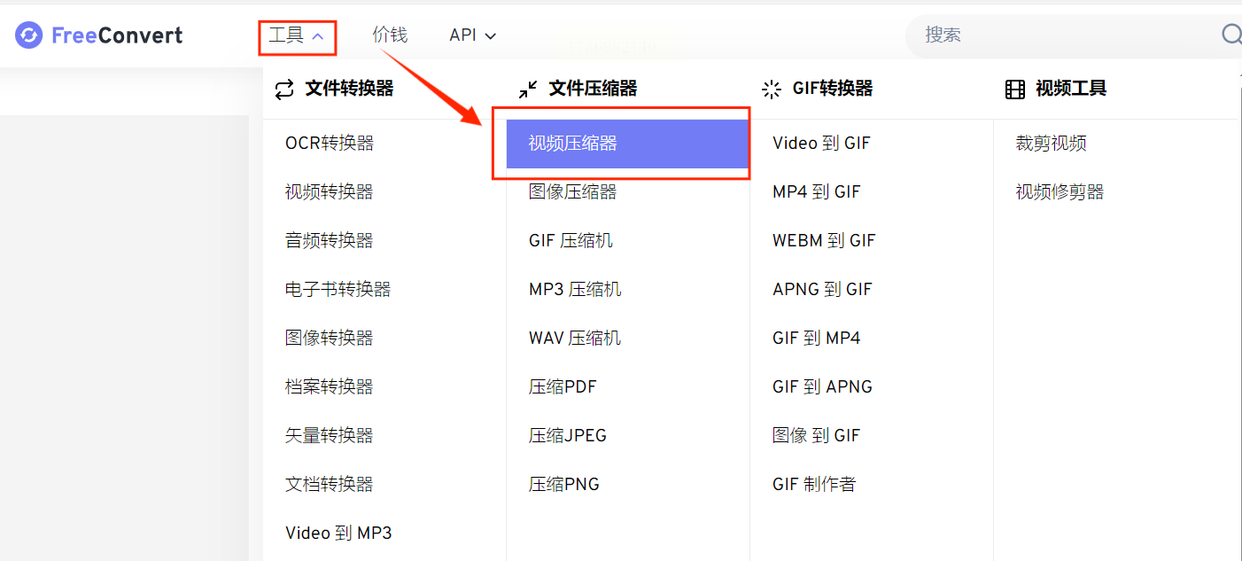
Task: Select WAV 压缩机
Action: (x=575, y=338)
